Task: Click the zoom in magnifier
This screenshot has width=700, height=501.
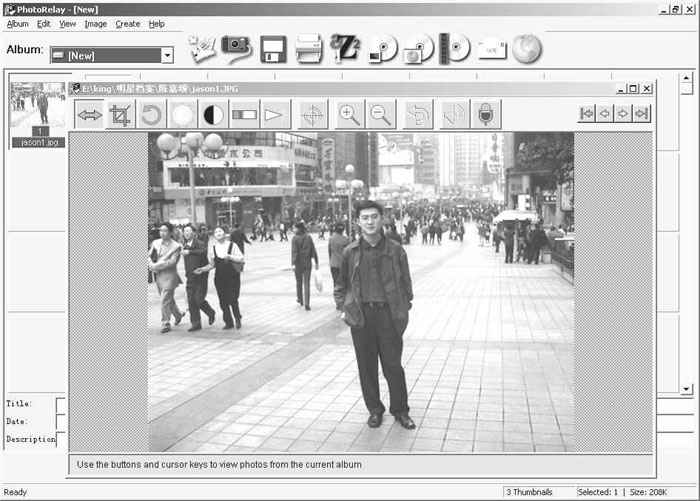Action: 349,115
